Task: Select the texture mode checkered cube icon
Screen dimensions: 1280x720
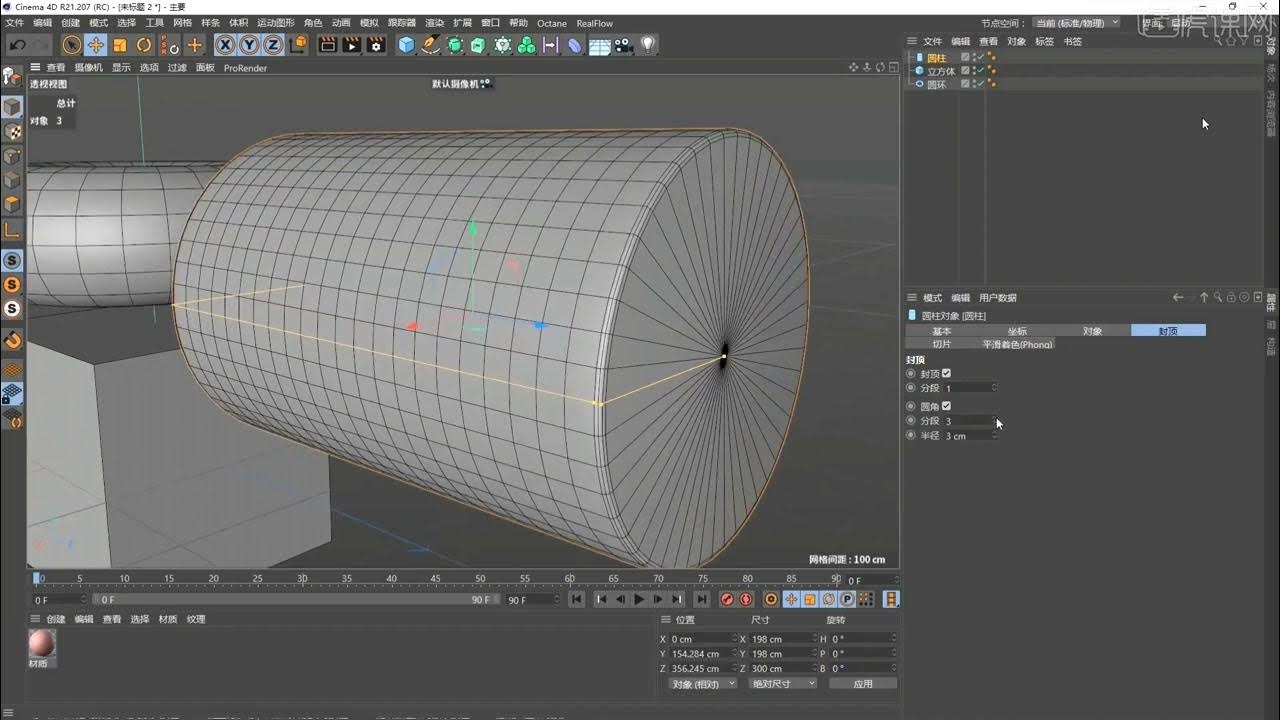Action: coord(12,131)
